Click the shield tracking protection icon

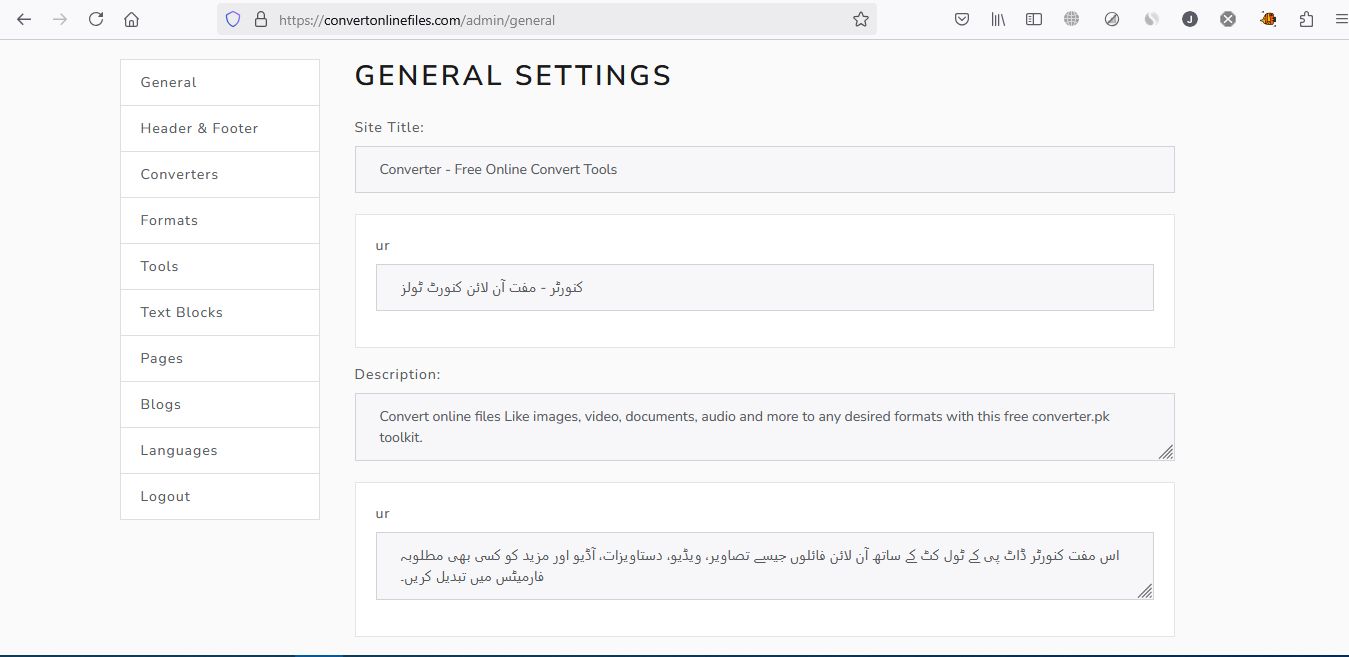coord(233,19)
